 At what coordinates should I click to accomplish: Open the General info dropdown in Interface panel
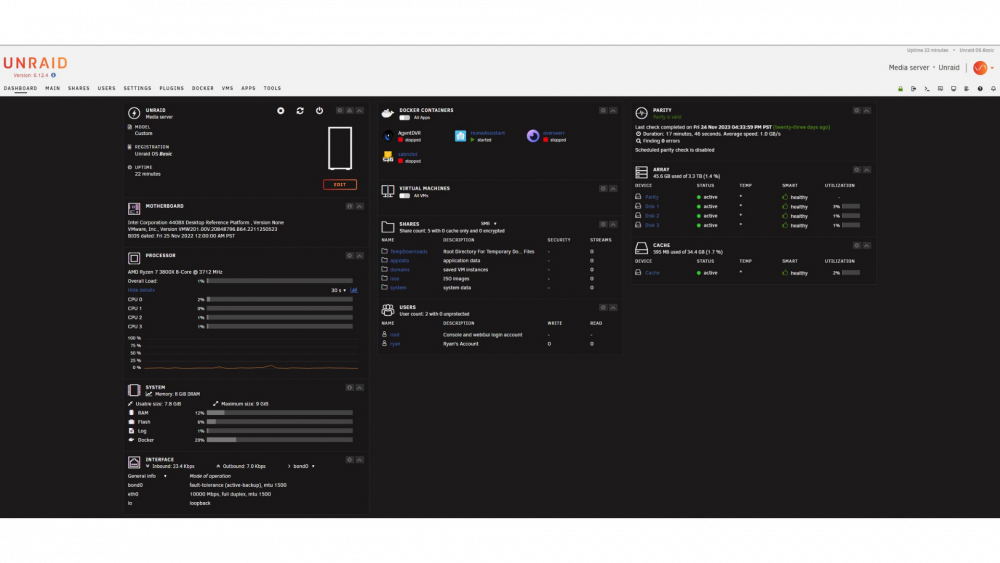point(147,476)
